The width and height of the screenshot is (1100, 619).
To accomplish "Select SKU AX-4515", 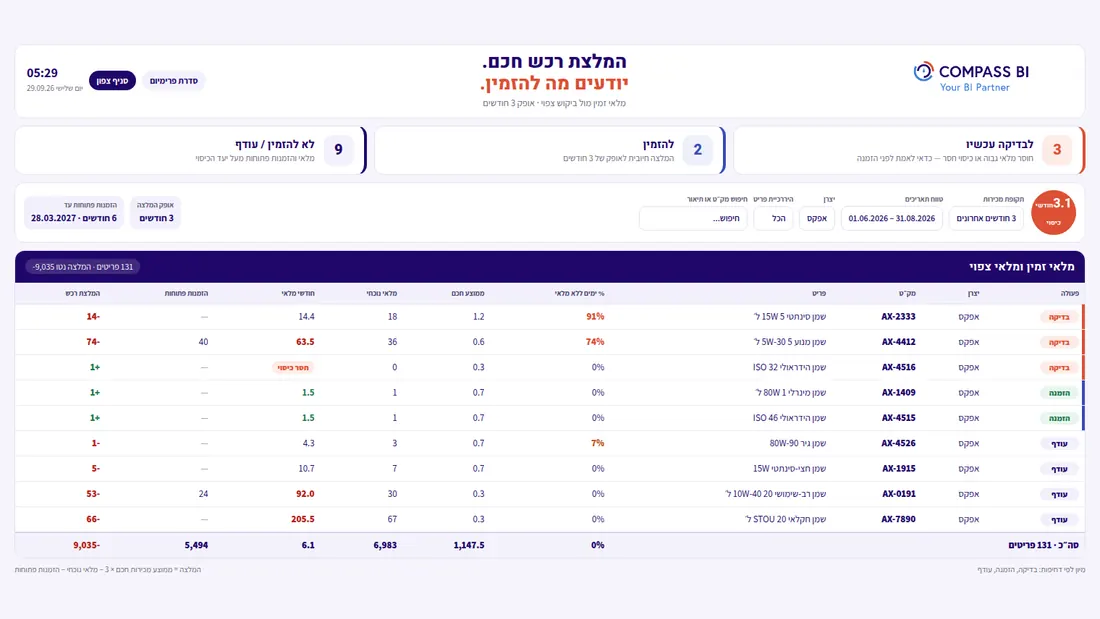I will pyautogui.click(x=899, y=418).
